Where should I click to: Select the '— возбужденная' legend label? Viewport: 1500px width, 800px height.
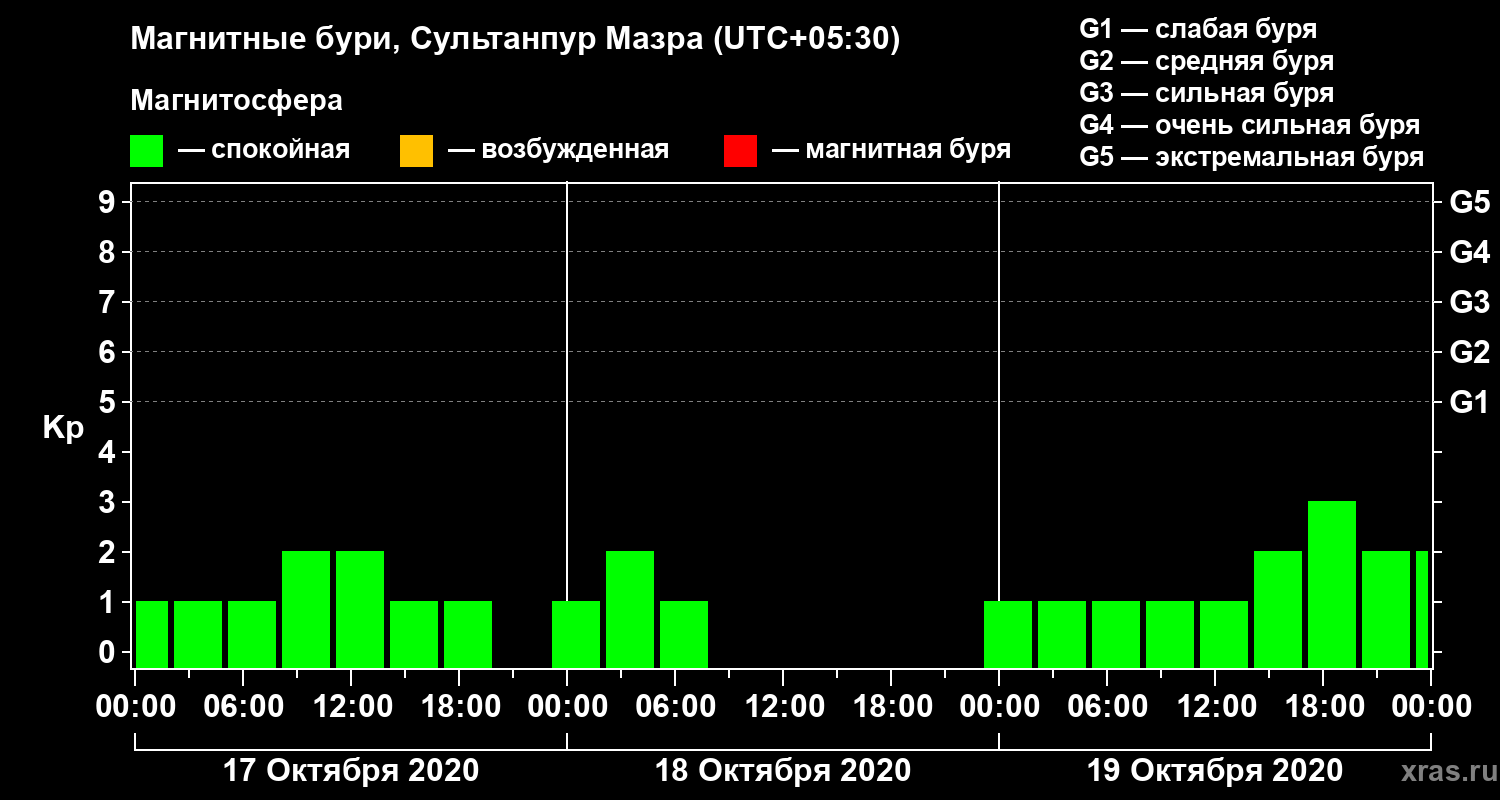click(x=557, y=151)
